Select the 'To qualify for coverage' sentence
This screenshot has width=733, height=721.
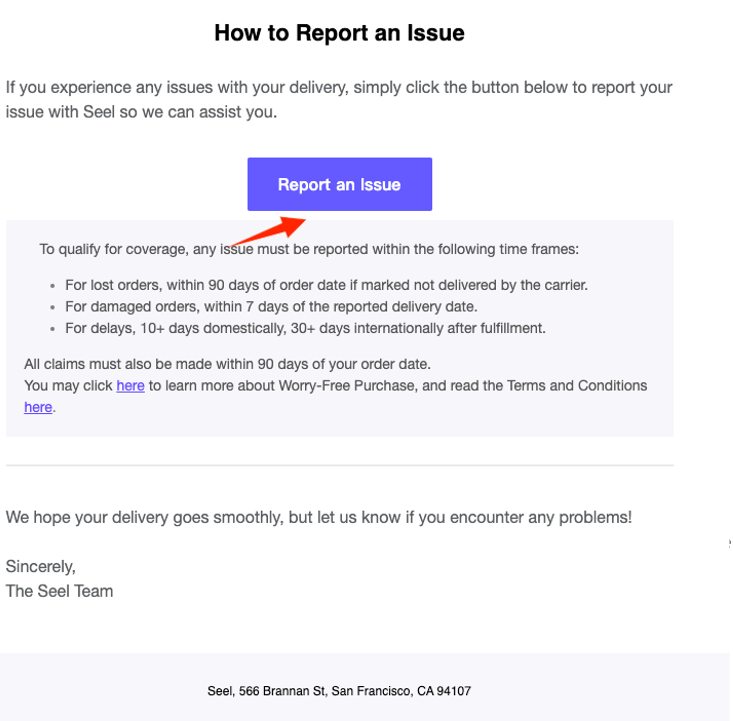(309, 249)
